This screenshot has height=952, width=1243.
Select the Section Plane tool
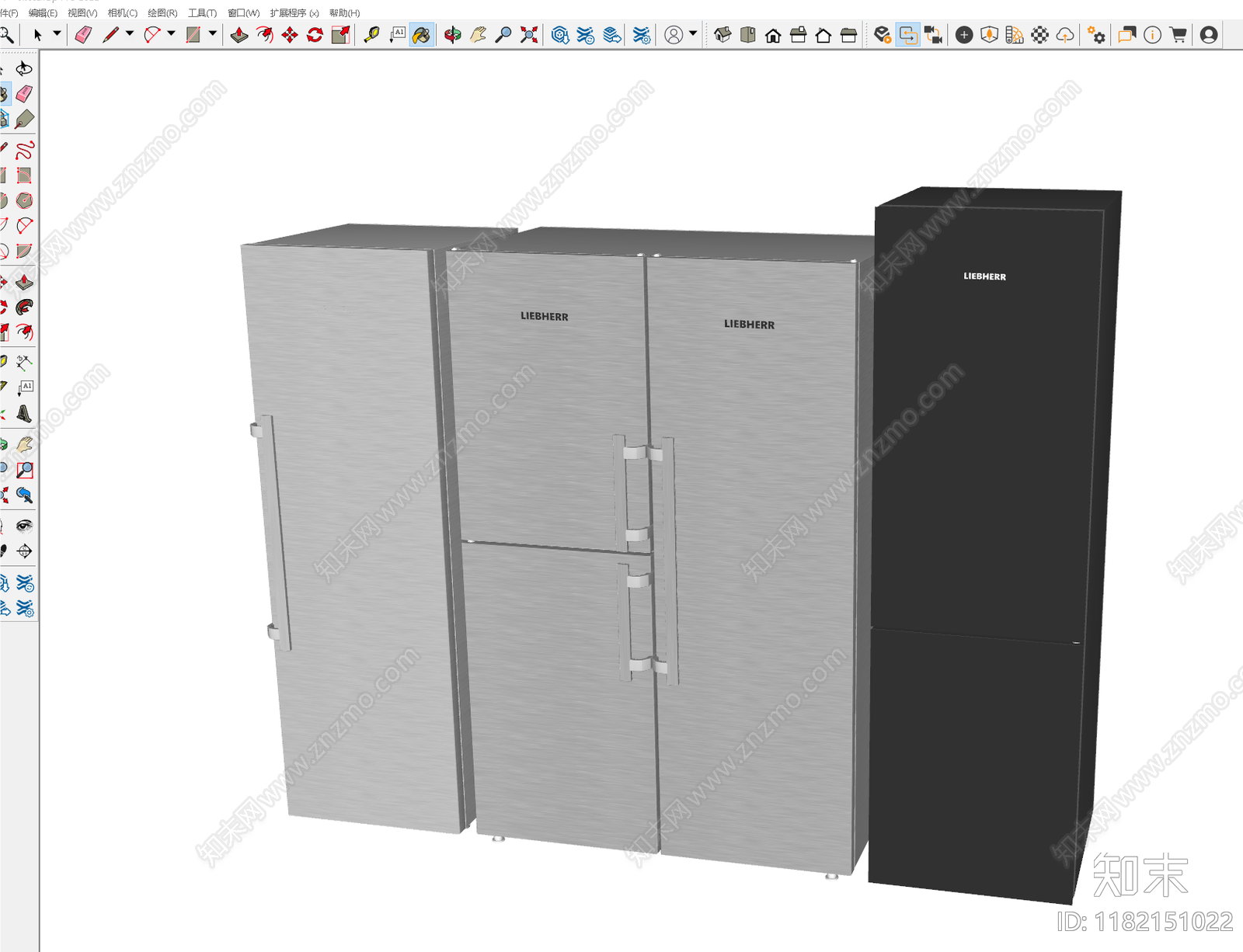pos(24,551)
